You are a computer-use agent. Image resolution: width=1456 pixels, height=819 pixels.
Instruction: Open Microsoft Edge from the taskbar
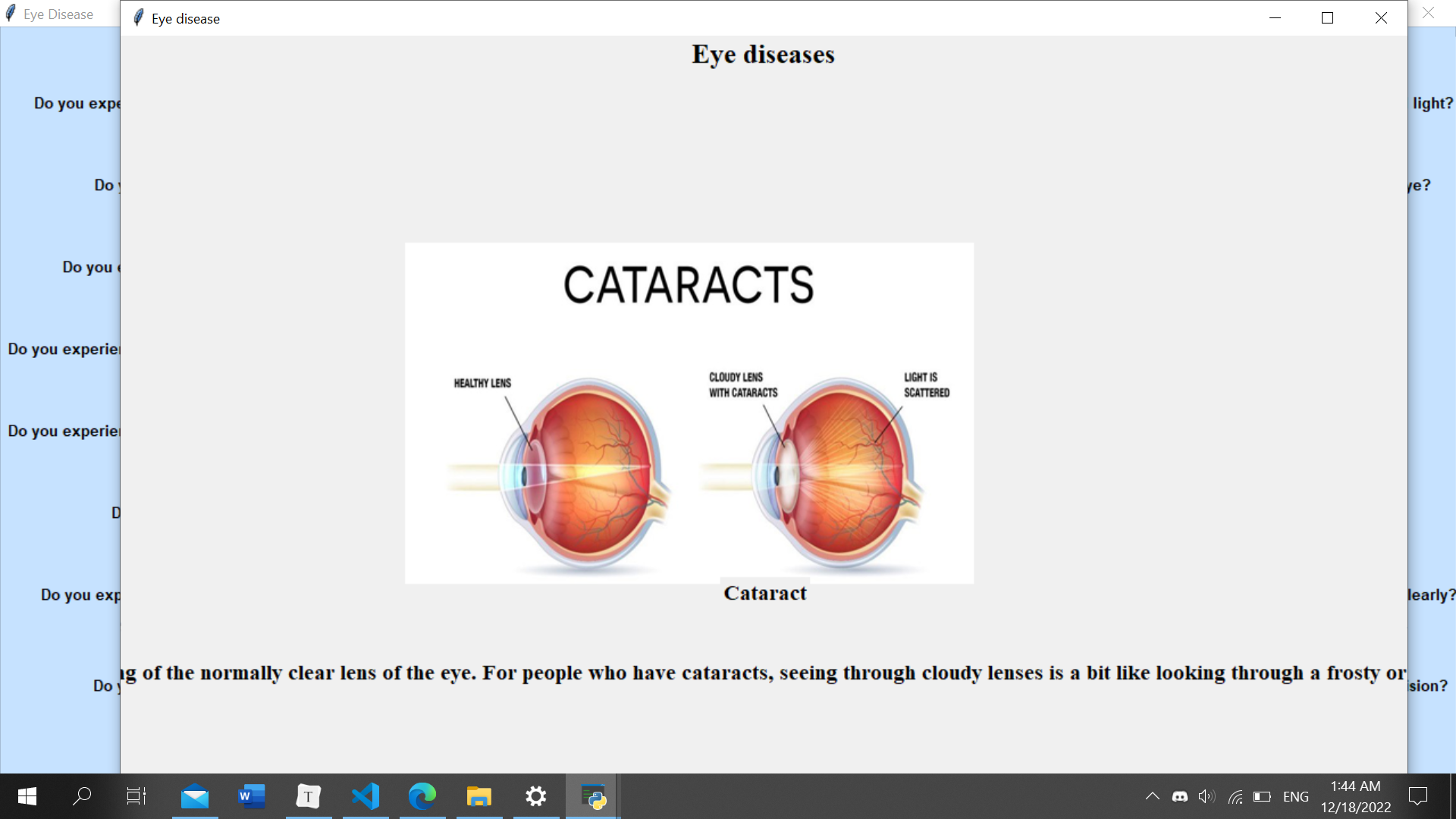(x=422, y=796)
